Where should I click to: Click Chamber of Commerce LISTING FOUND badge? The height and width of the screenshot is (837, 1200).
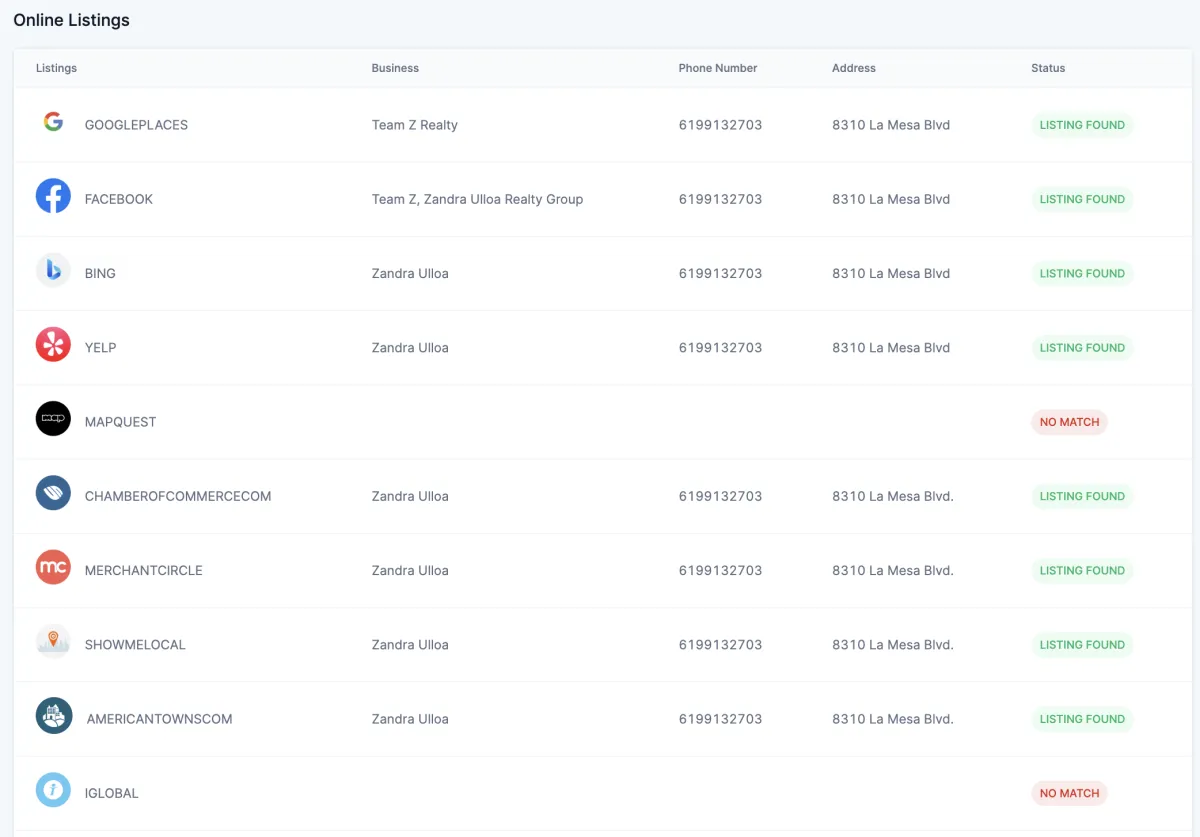pos(1082,496)
